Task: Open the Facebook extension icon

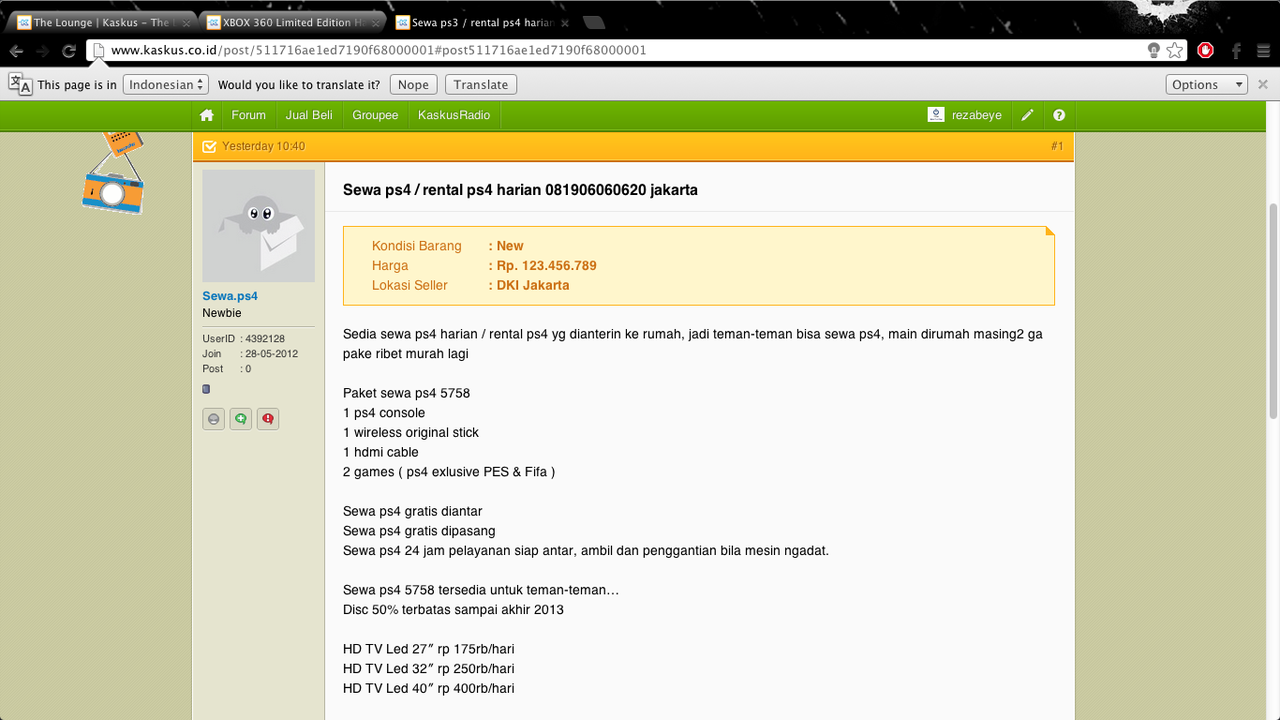Action: tap(1237, 50)
